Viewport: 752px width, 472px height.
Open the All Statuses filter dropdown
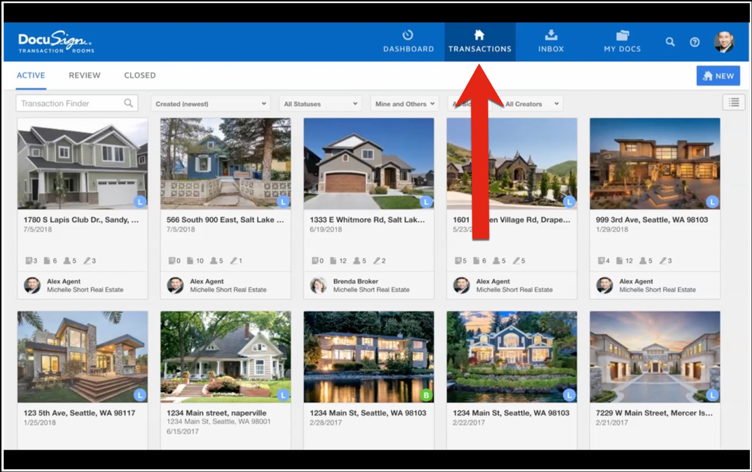coord(320,104)
